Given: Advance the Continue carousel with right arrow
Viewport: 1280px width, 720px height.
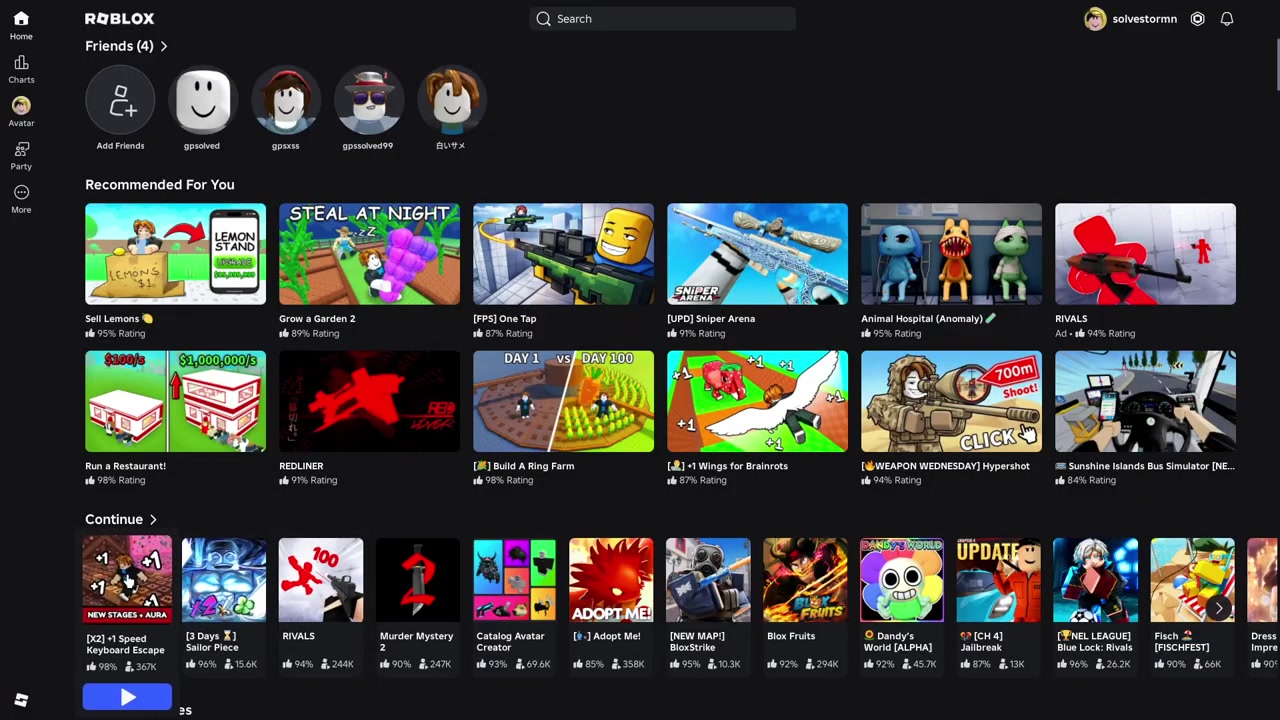Looking at the screenshot, I should pyautogui.click(x=1219, y=609).
